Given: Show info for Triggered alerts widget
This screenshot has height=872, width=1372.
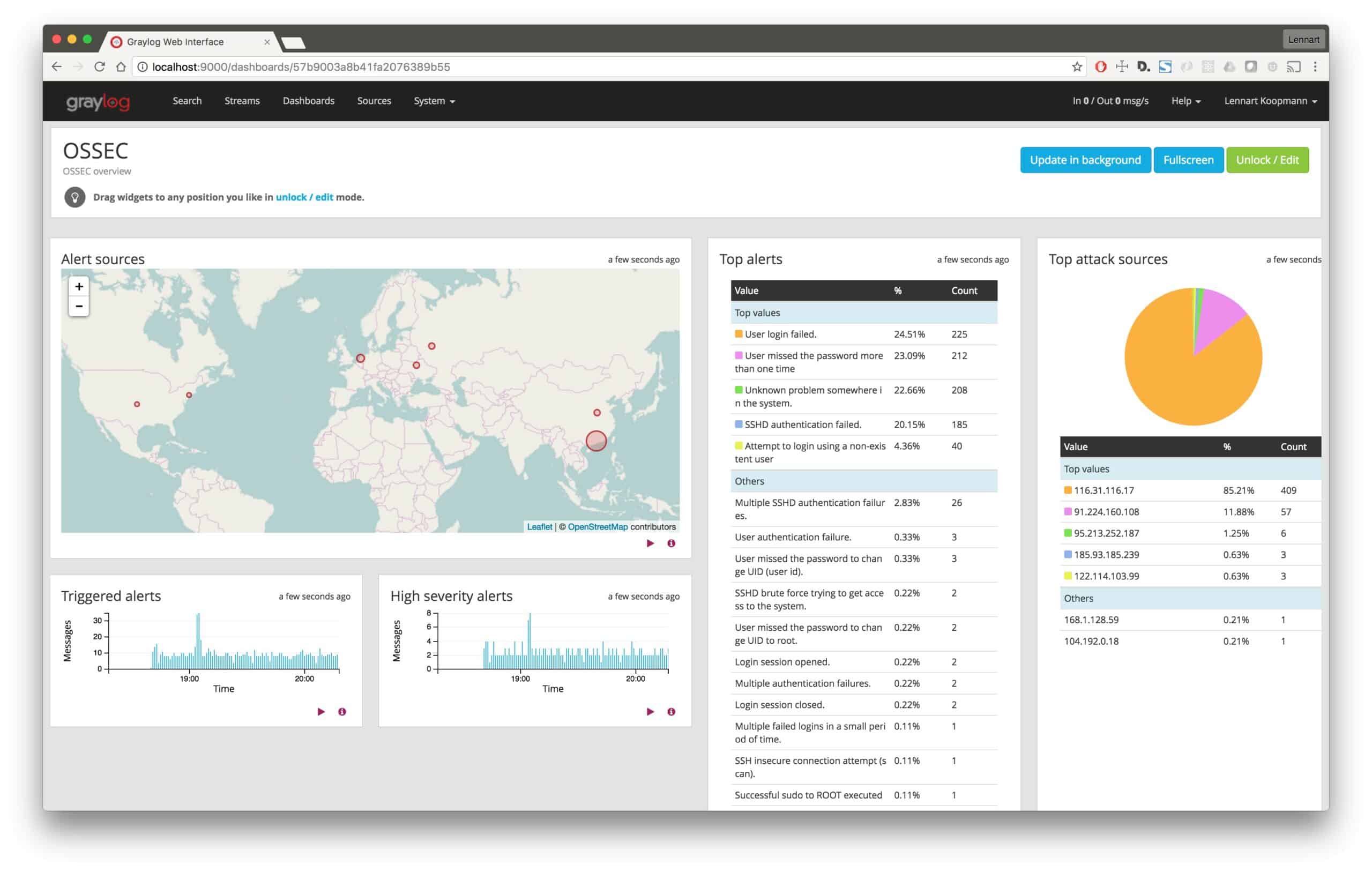Looking at the screenshot, I should (x=342, y=712).
